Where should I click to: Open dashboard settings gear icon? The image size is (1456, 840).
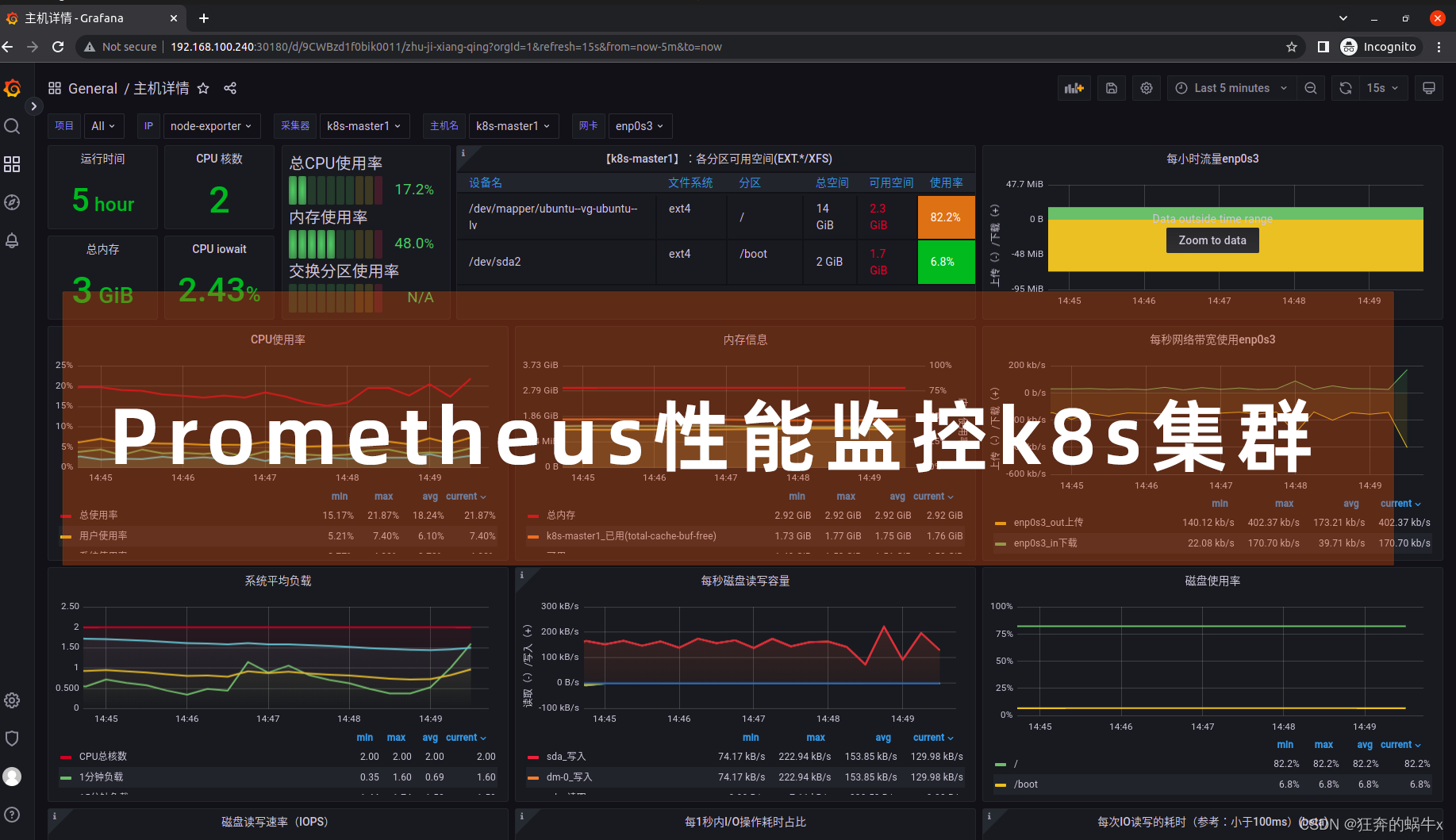point(1147,88)
